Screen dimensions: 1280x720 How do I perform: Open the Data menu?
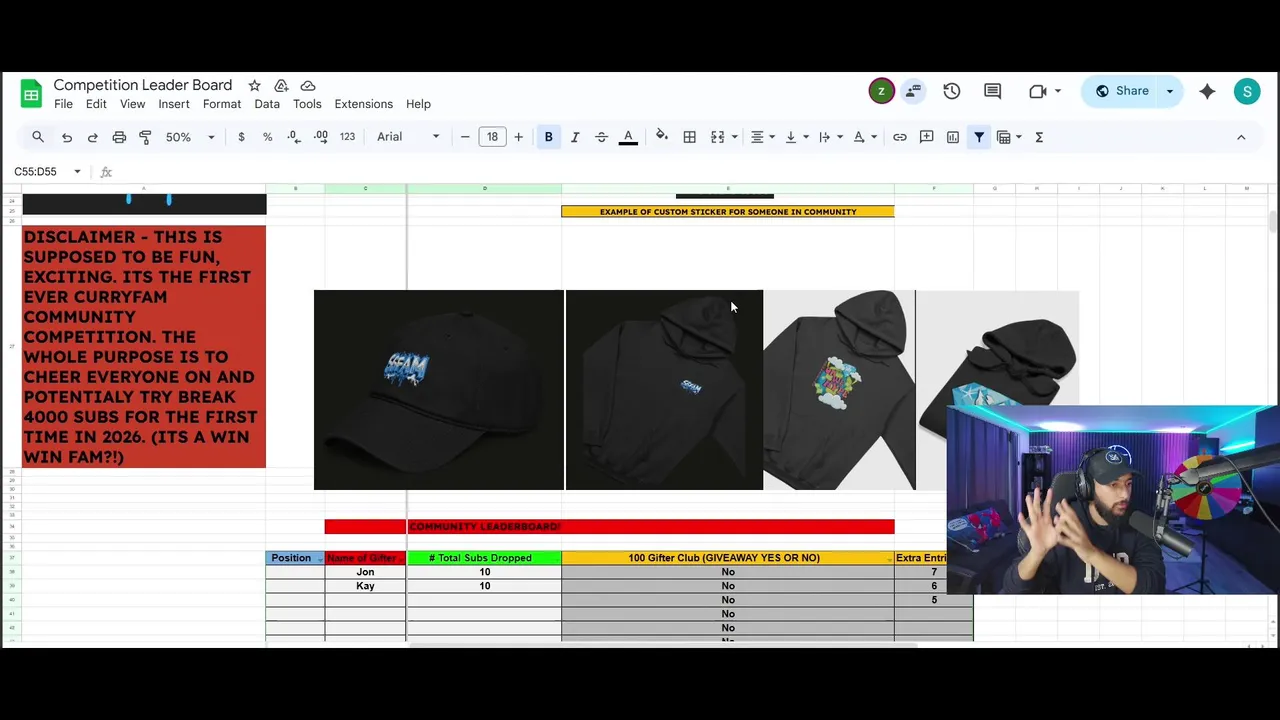(267, 104)
